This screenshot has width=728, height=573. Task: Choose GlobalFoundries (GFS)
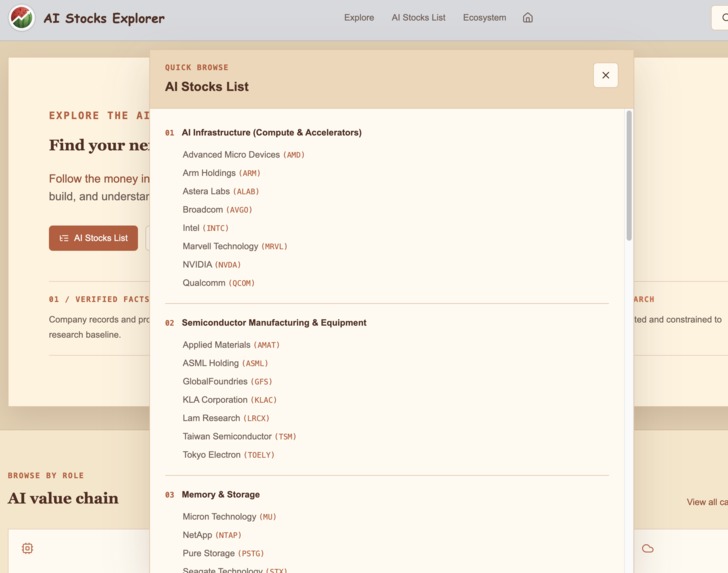227,382
